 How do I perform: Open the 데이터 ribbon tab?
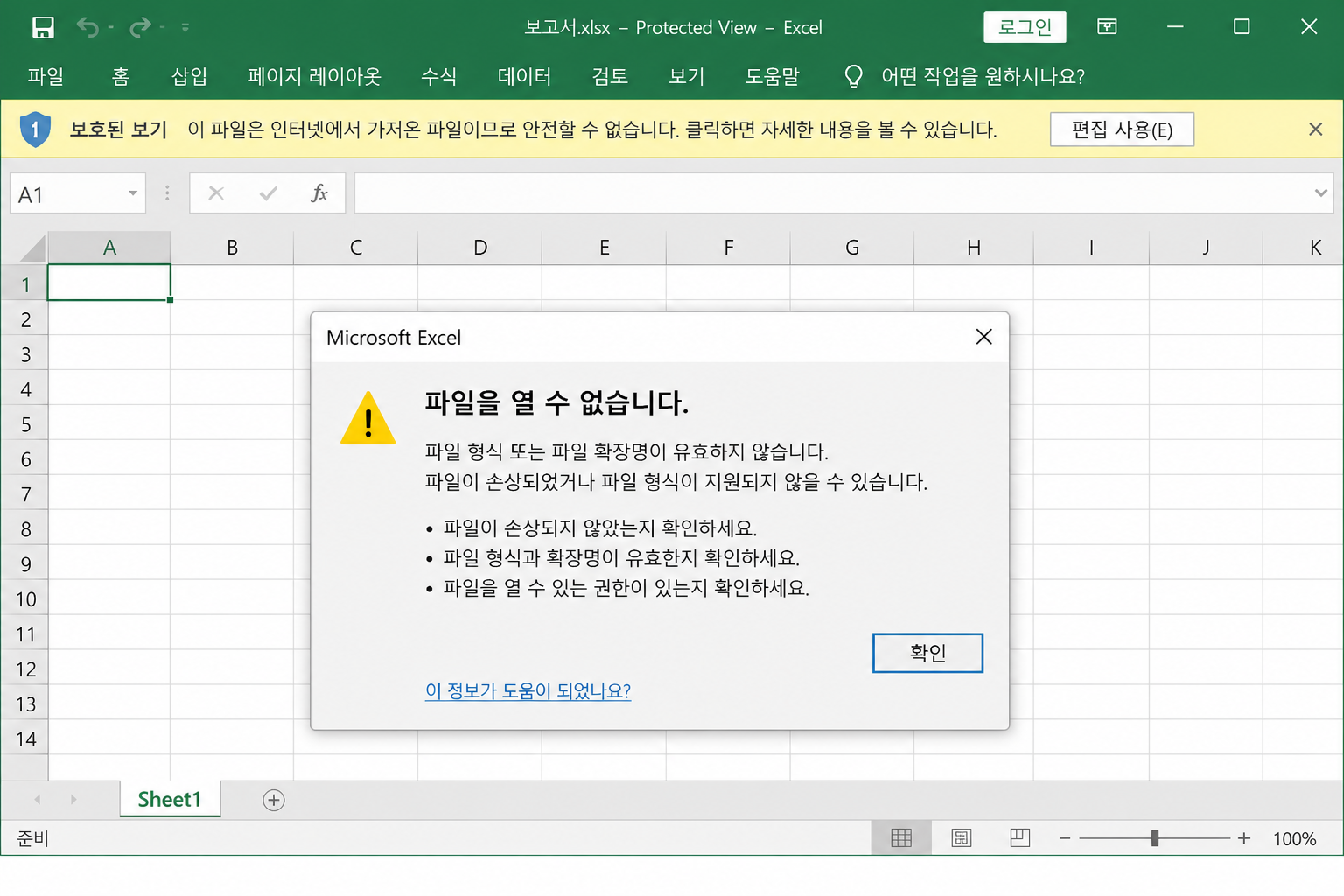(x=525, y=77)
